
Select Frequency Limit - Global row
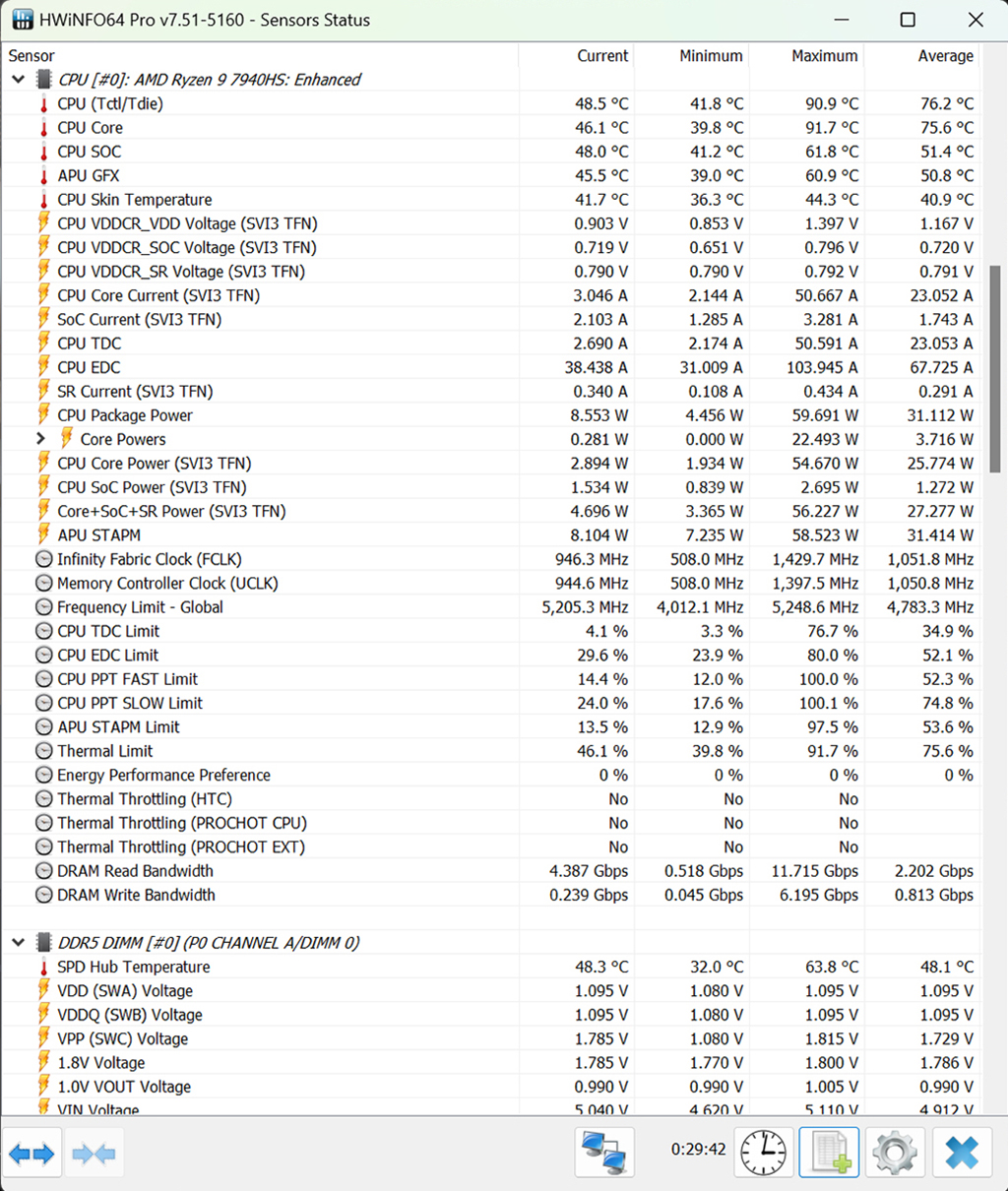pyautogui.click(x=490, y=607)
